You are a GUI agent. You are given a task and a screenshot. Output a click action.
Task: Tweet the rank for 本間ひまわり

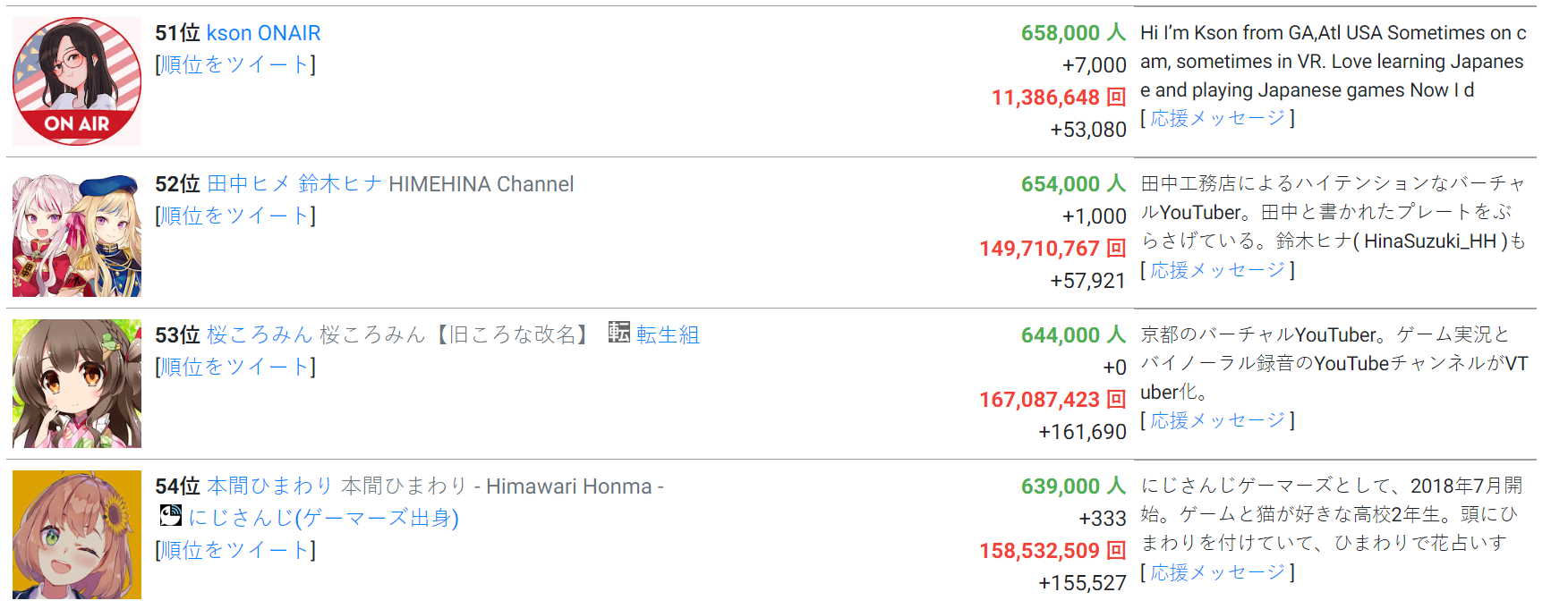235,551
